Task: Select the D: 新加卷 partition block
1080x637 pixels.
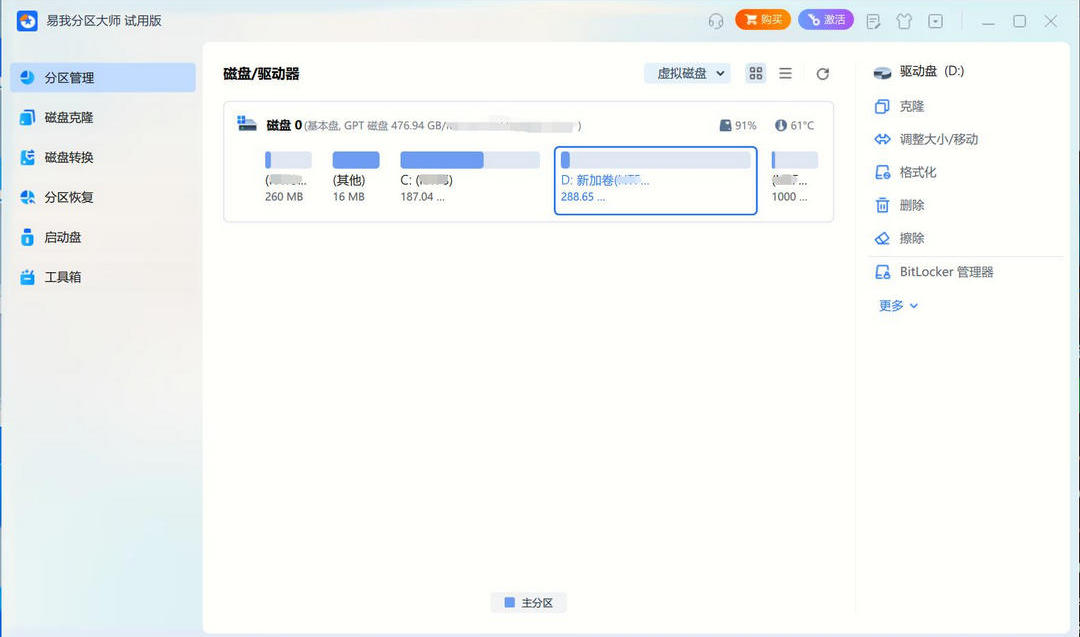Action: click(655, 180)
